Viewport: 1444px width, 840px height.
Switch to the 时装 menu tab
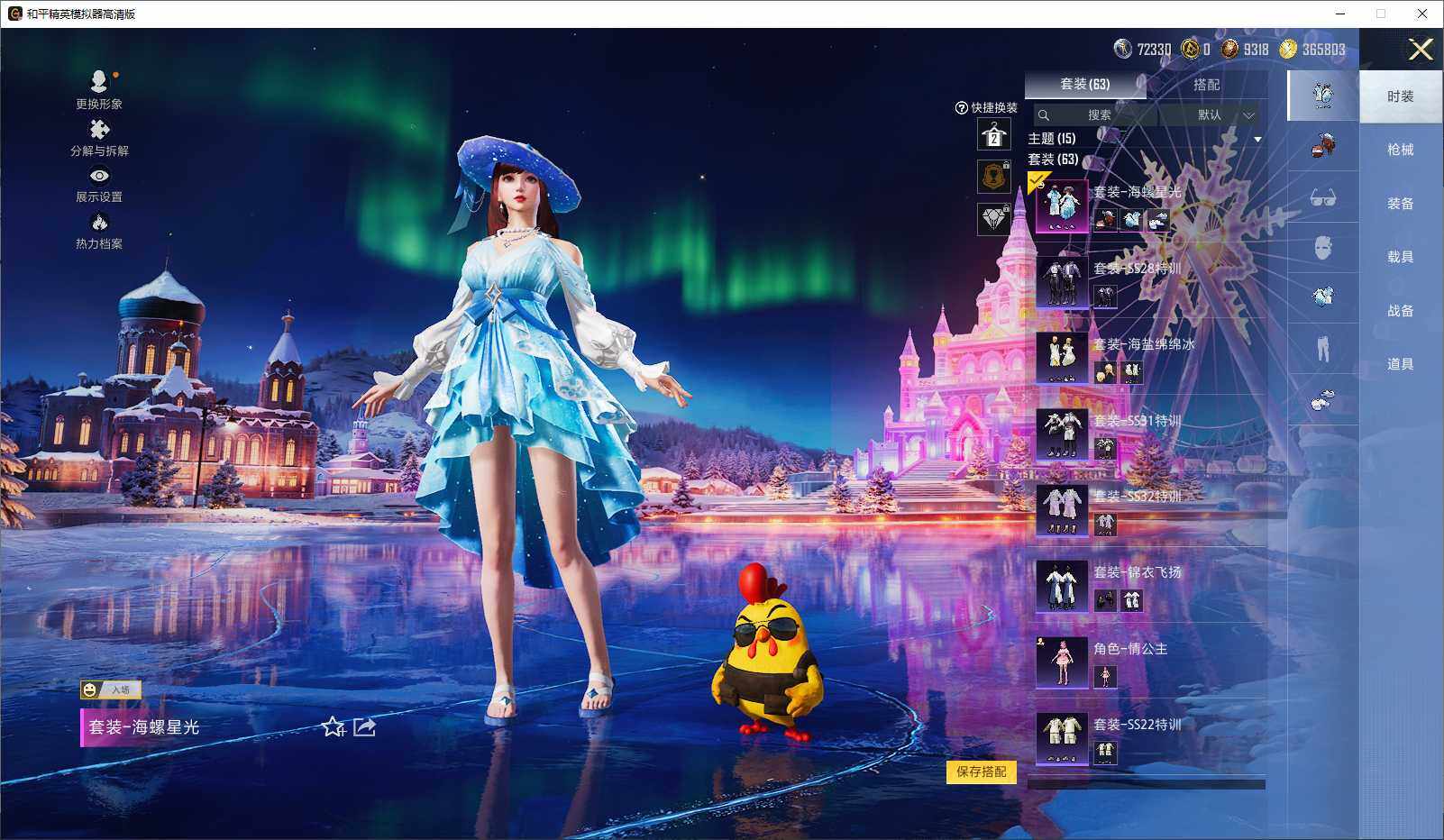(x=1401, y=96)
